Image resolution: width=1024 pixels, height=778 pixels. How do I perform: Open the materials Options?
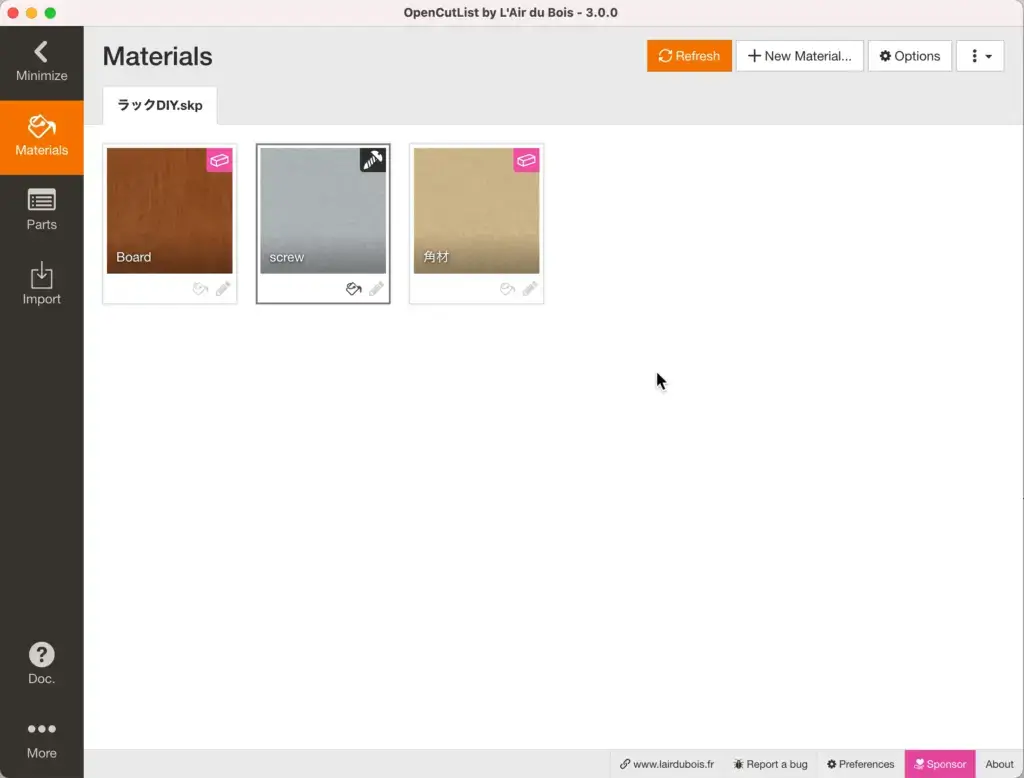(910, 56)
